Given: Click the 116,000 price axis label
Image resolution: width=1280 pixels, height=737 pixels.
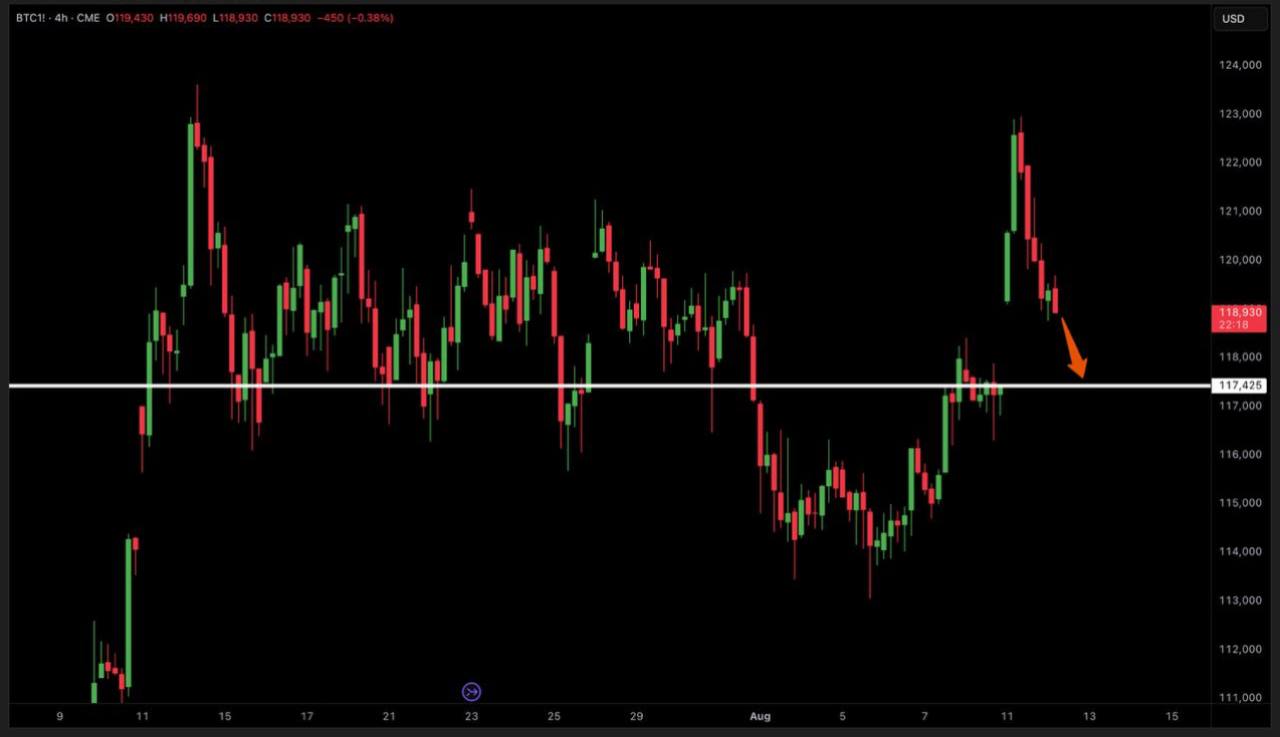Looking at the screenshot, I should (1240, 455).
